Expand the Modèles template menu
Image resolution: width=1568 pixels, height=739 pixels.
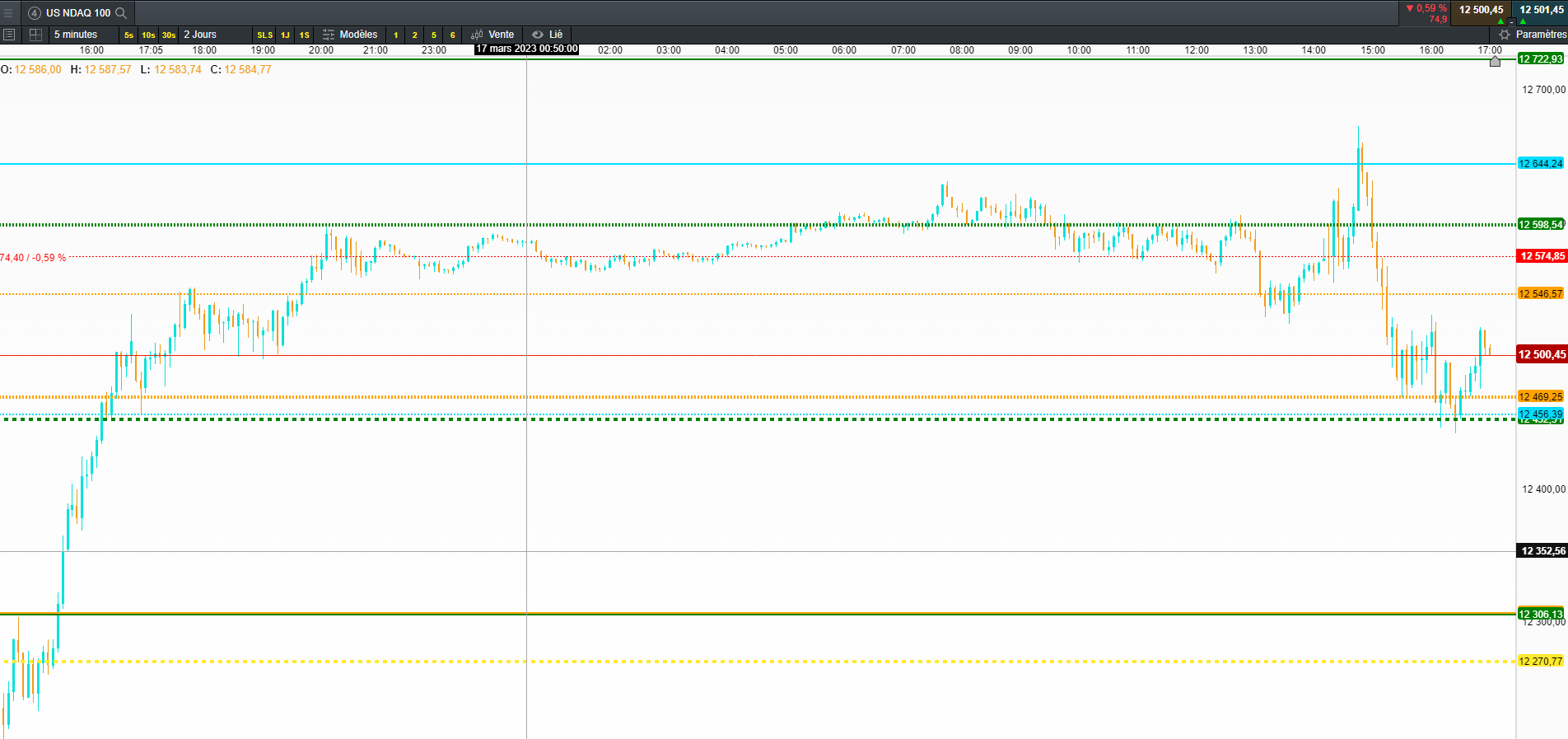coord(358,35)
